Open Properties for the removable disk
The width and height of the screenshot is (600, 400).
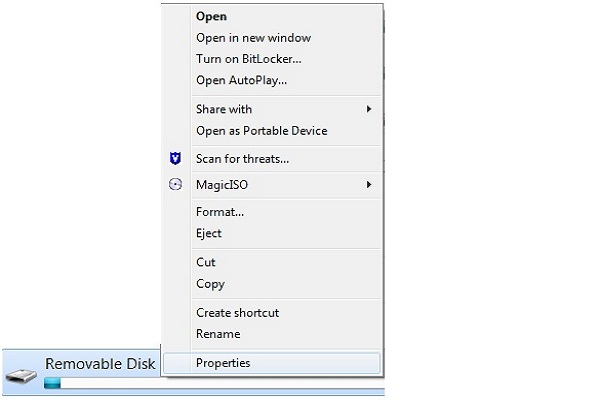(x=223, y=363)
